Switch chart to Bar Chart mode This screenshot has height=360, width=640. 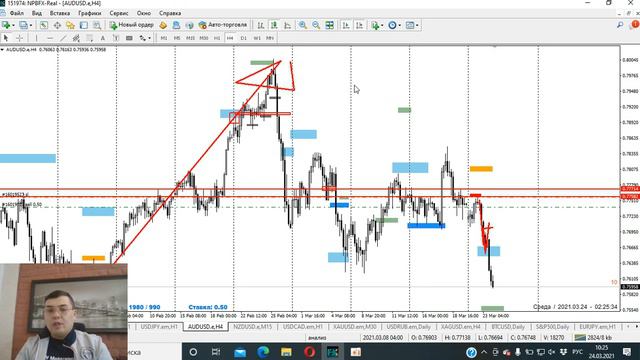260,25
